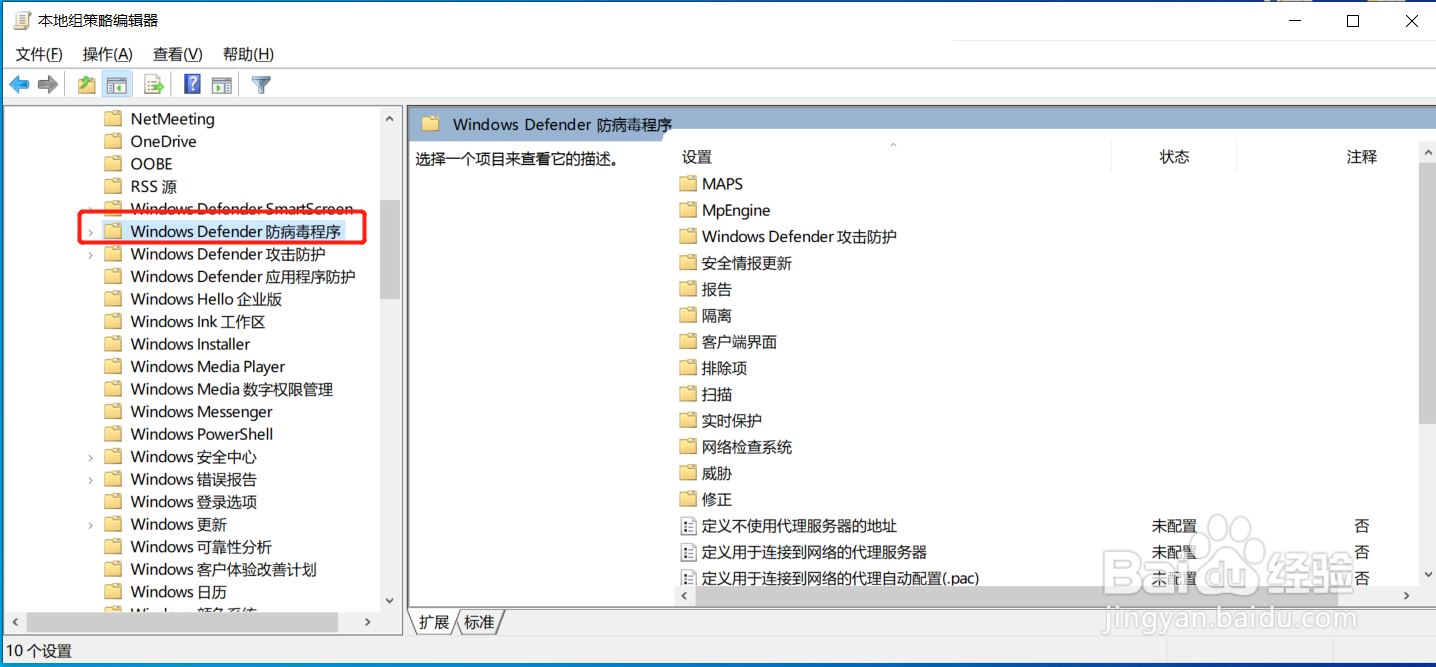Select OOBE in the tree
Viewport: 1436px width, 667px height.
151,164
